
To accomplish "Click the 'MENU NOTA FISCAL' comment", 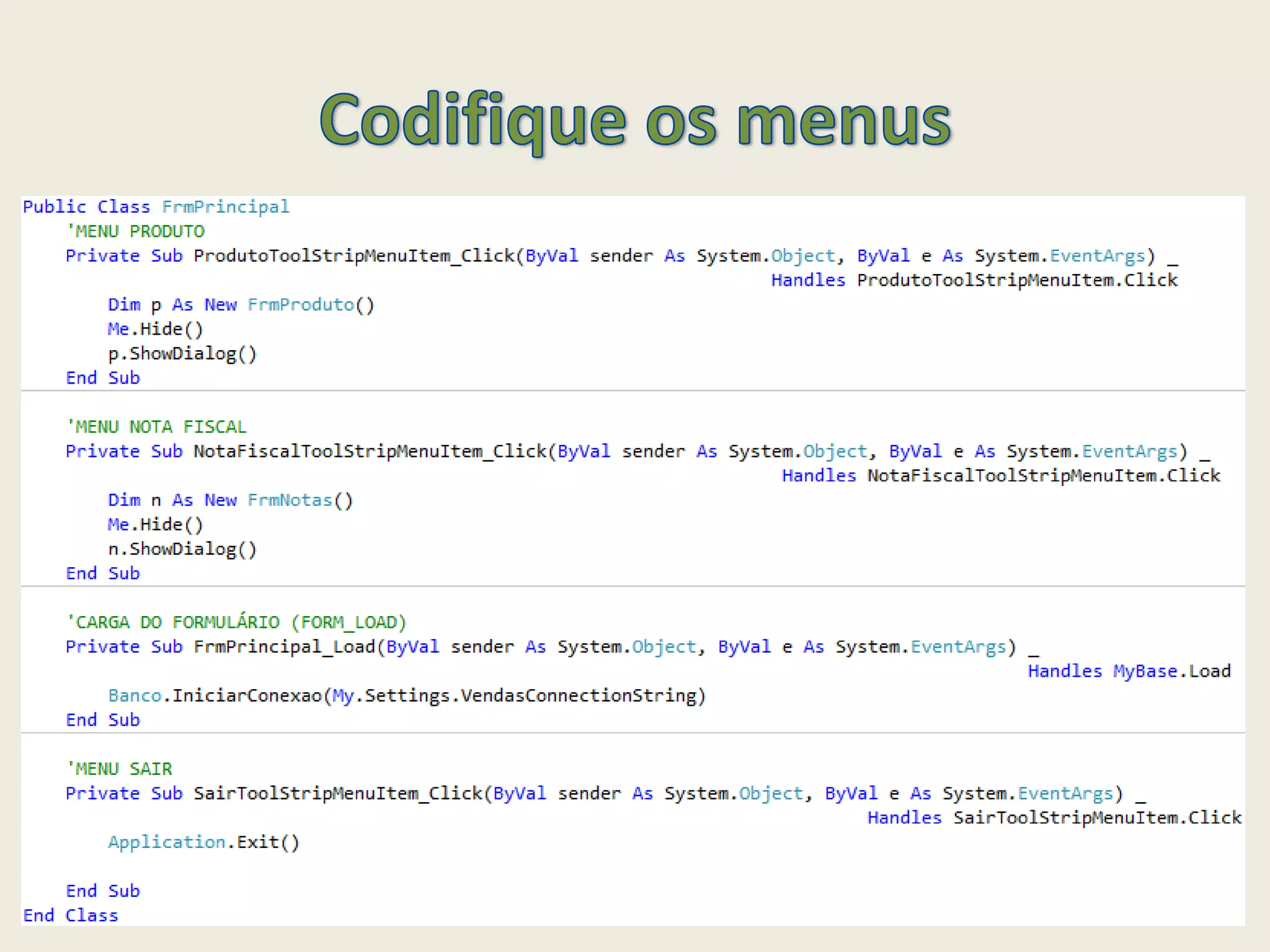I will pyautogui.click(x=156, y=427).
